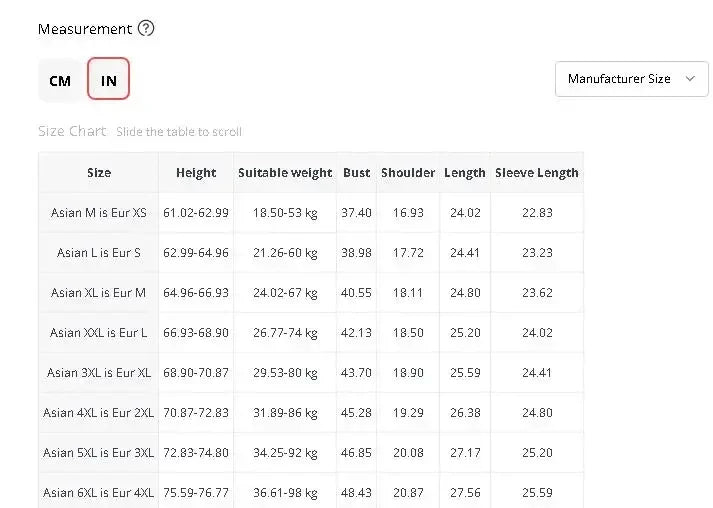This screenshot has width=713, height=508.
Task: Select the Asian L is Eur S row
Action: [x=99, y=253]
